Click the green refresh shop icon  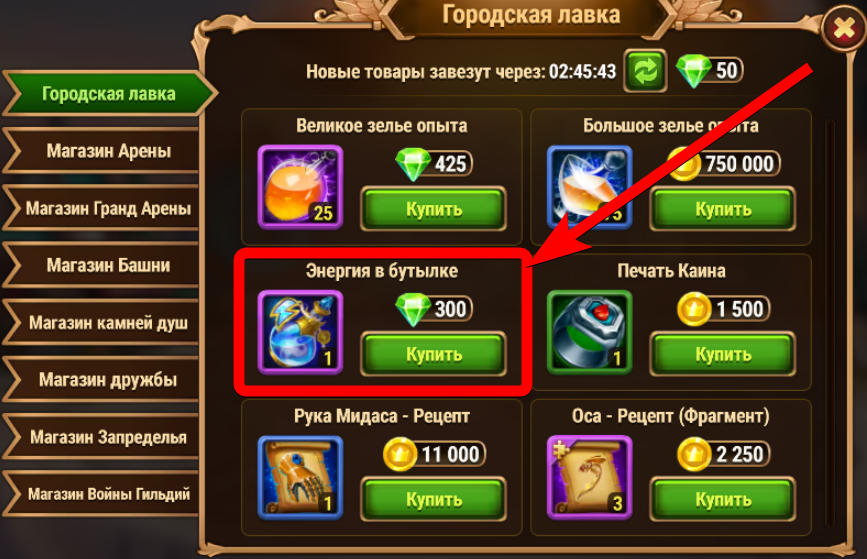(x=645, y=71)
